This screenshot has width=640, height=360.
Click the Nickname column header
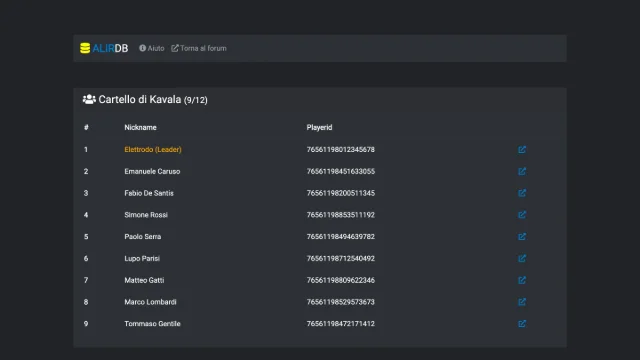pos(140,127)
